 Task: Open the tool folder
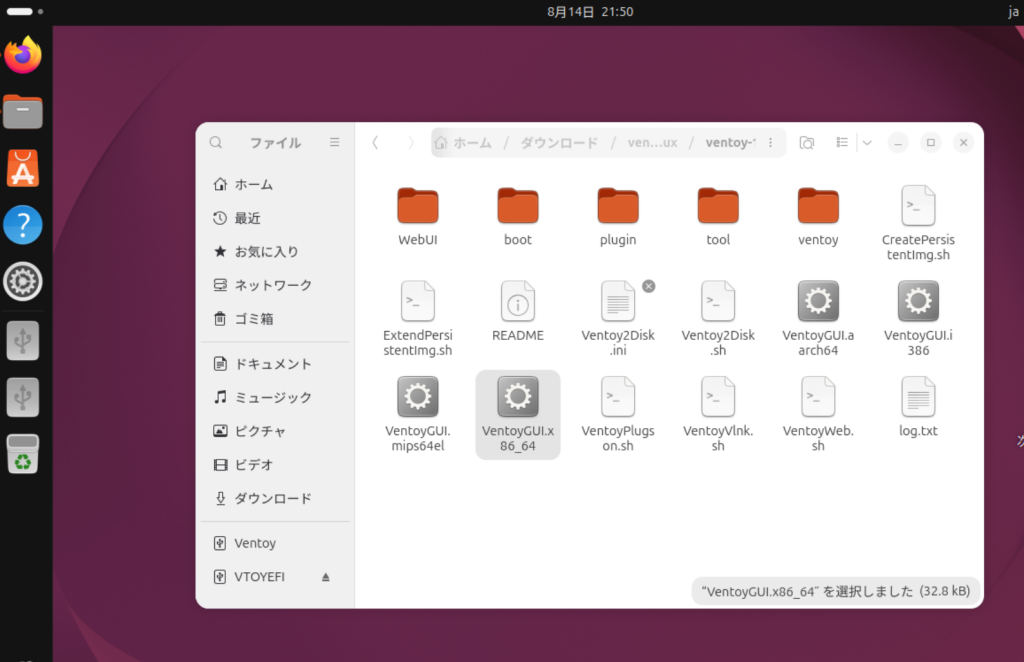718,217
